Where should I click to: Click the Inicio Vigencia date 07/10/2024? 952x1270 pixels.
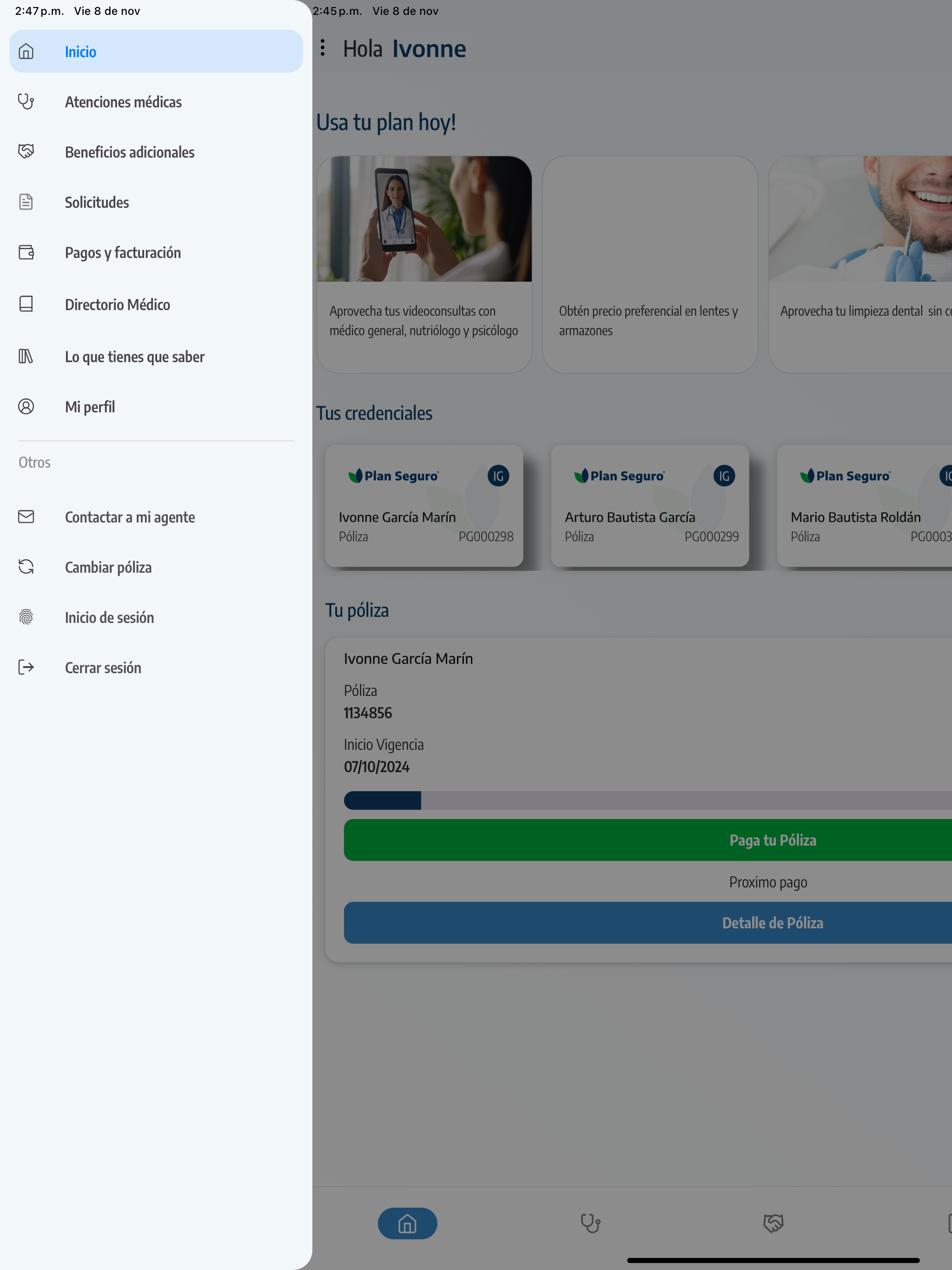tap(377, 767)
